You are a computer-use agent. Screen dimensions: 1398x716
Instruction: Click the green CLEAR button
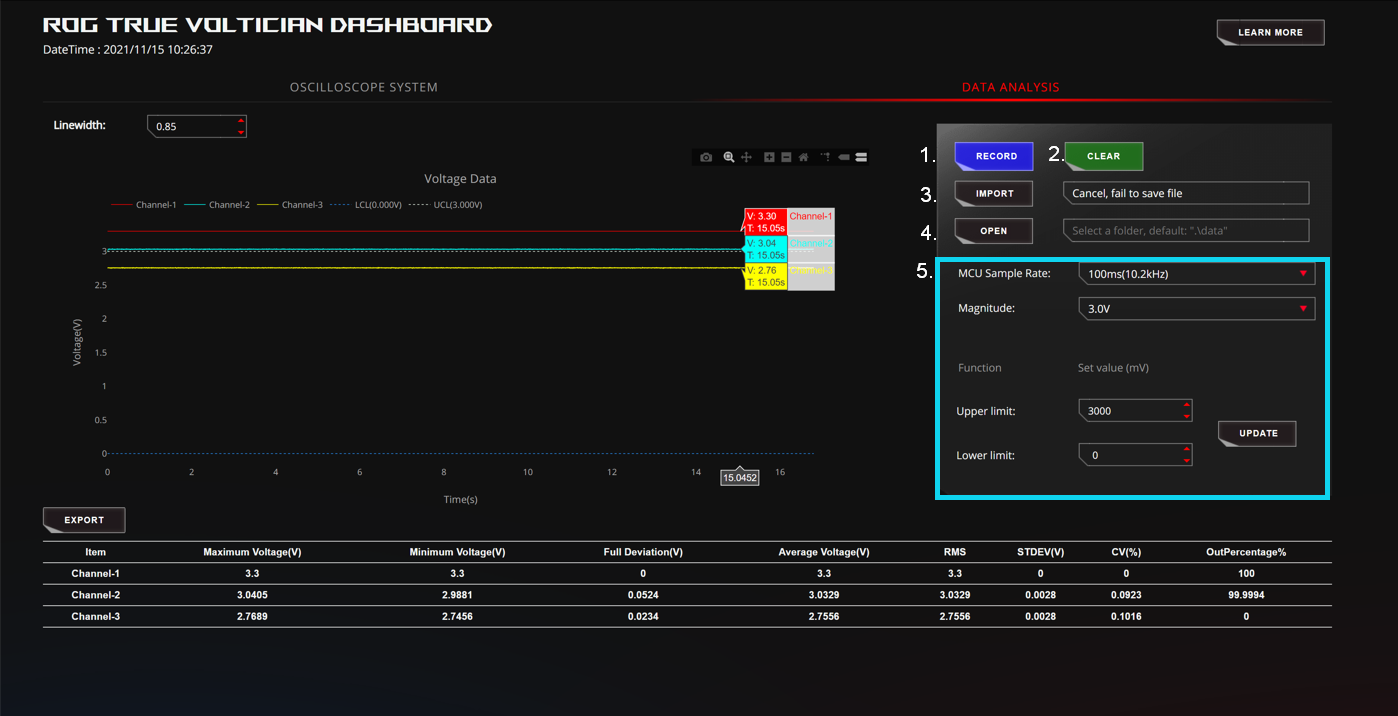1103,156
